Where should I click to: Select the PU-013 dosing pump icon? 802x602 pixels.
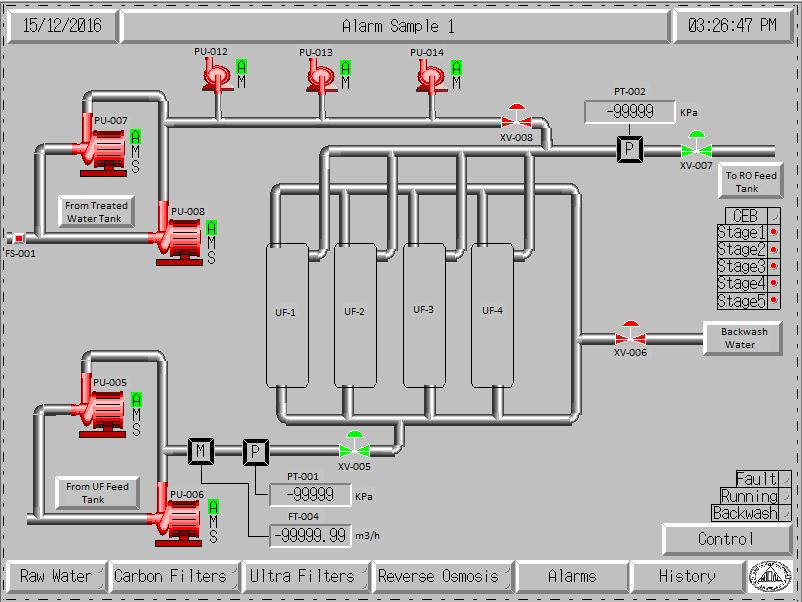[321, 76]
